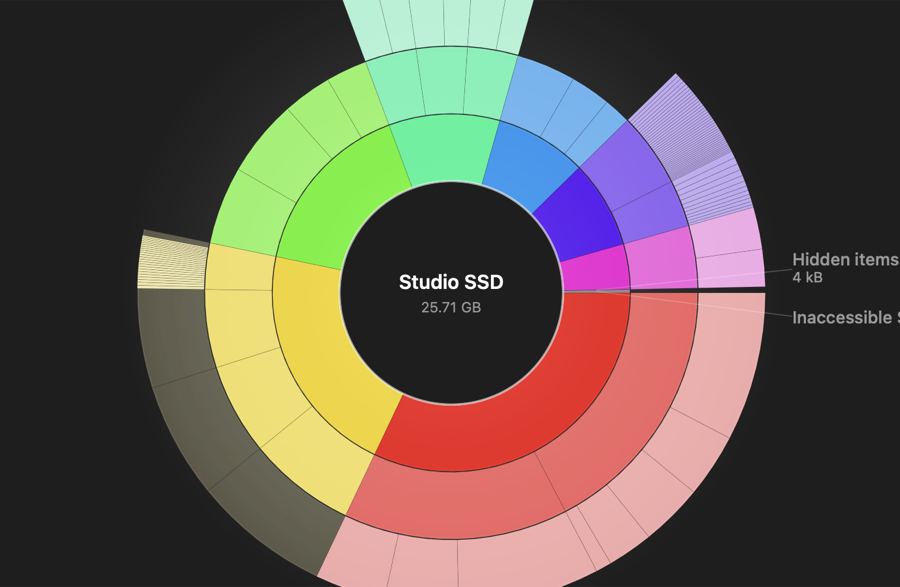Click the '4 kB' size value
900x587 pixels.
[x=808, y=278]
